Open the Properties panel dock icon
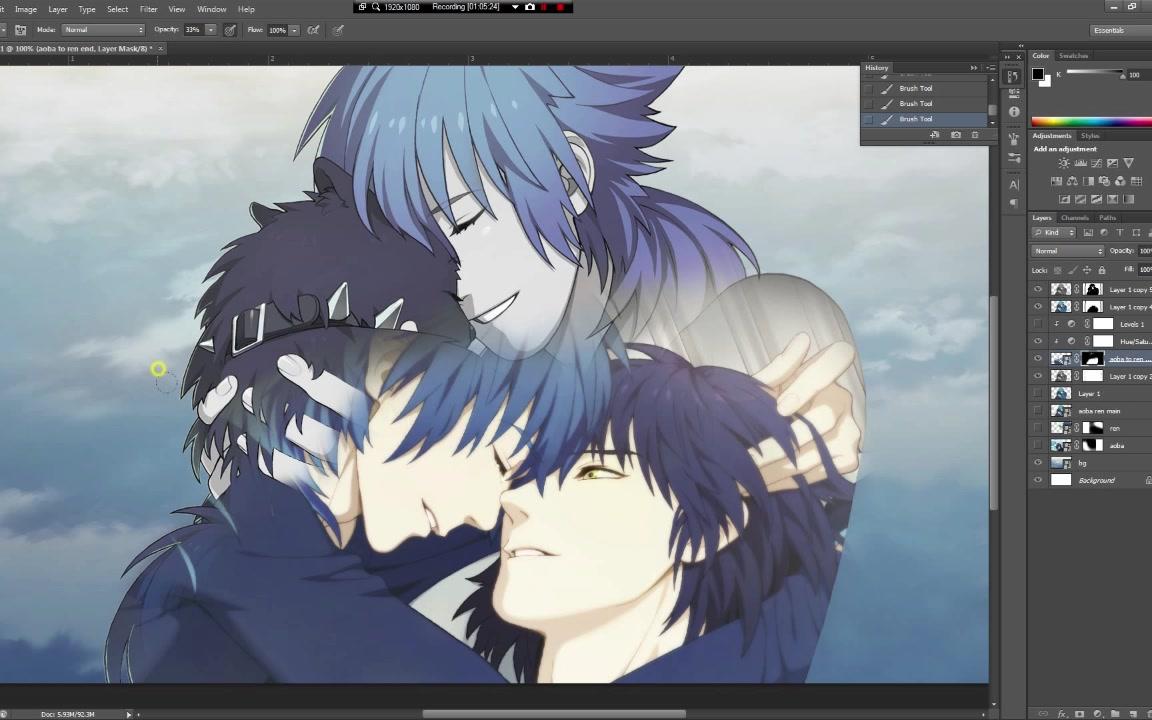The image size is (1152, 720). 1014,94
